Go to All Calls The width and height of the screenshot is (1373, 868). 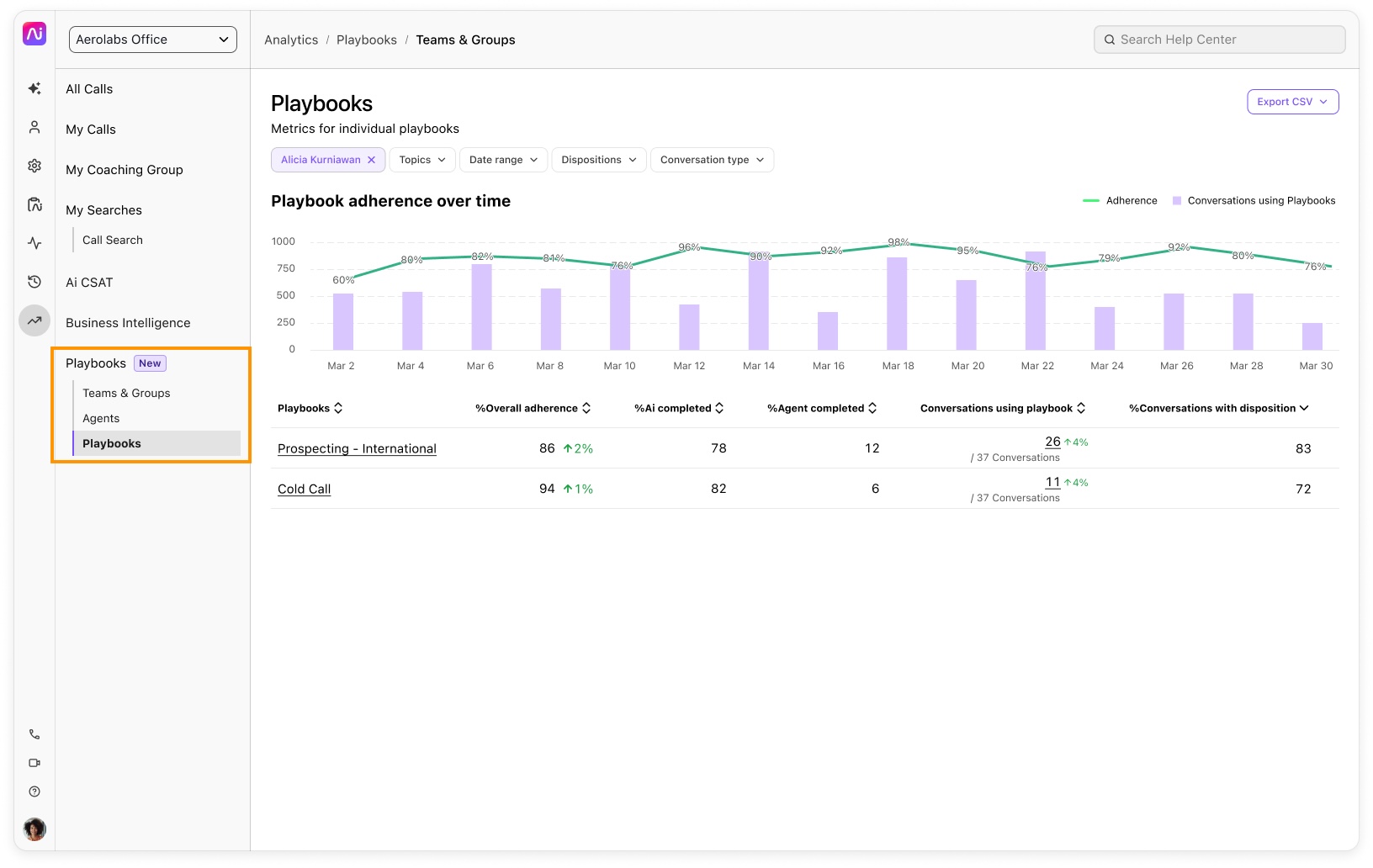89,89
